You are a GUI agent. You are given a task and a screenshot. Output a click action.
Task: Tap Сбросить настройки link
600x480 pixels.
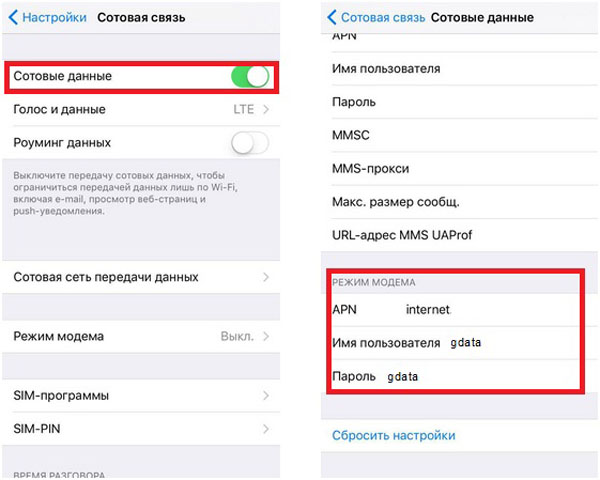coord(394,436)
